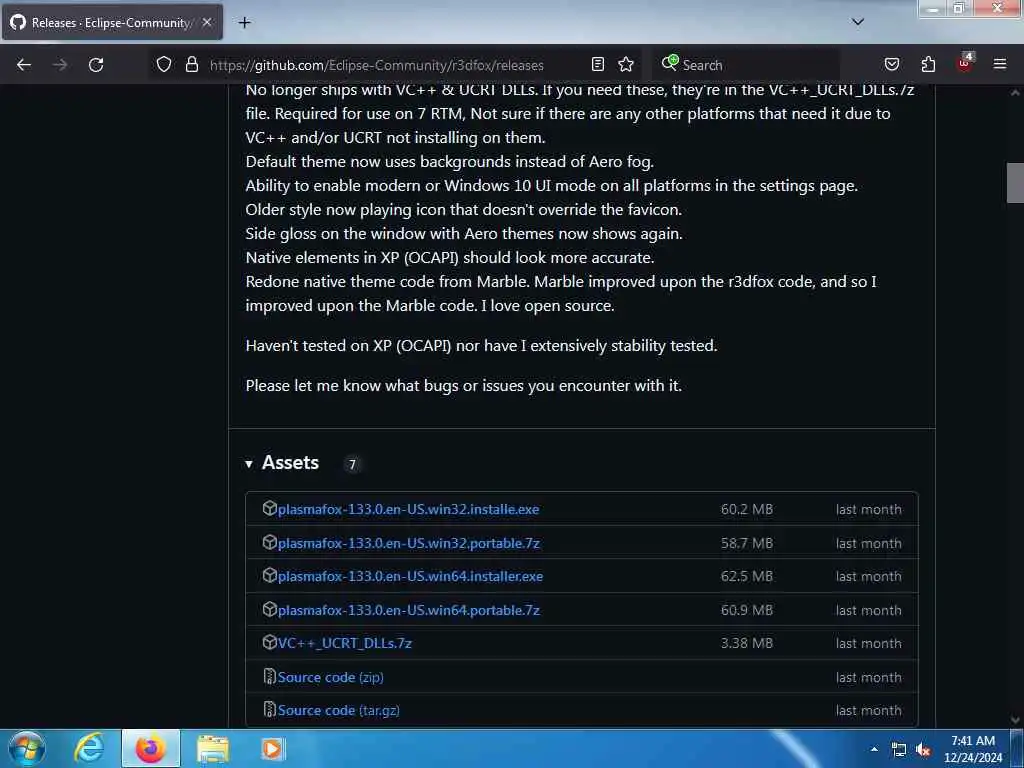Click the 60.2 MB size text
The height and width of the screenshot is (768, 1024).
pos(746,509)
